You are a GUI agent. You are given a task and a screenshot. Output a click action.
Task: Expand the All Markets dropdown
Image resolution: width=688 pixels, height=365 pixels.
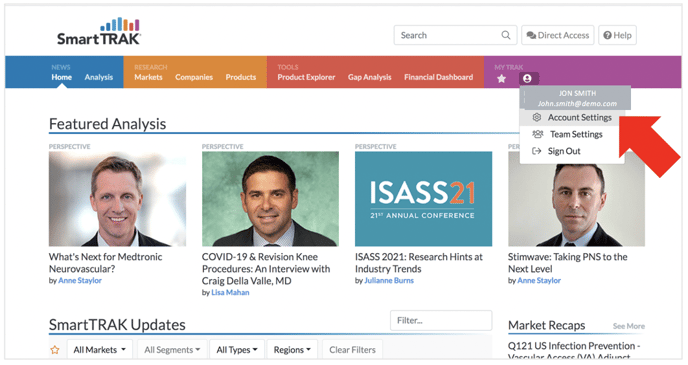[100, 350]
